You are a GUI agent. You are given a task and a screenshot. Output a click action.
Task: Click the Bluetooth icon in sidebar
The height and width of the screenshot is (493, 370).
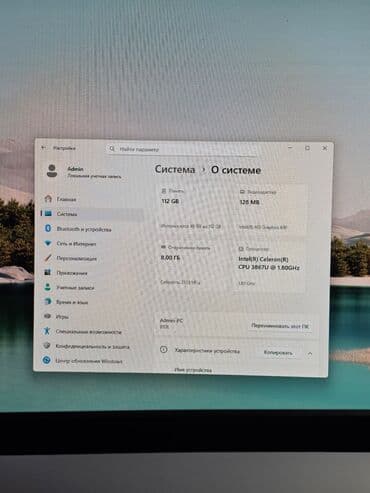[48, 228]
